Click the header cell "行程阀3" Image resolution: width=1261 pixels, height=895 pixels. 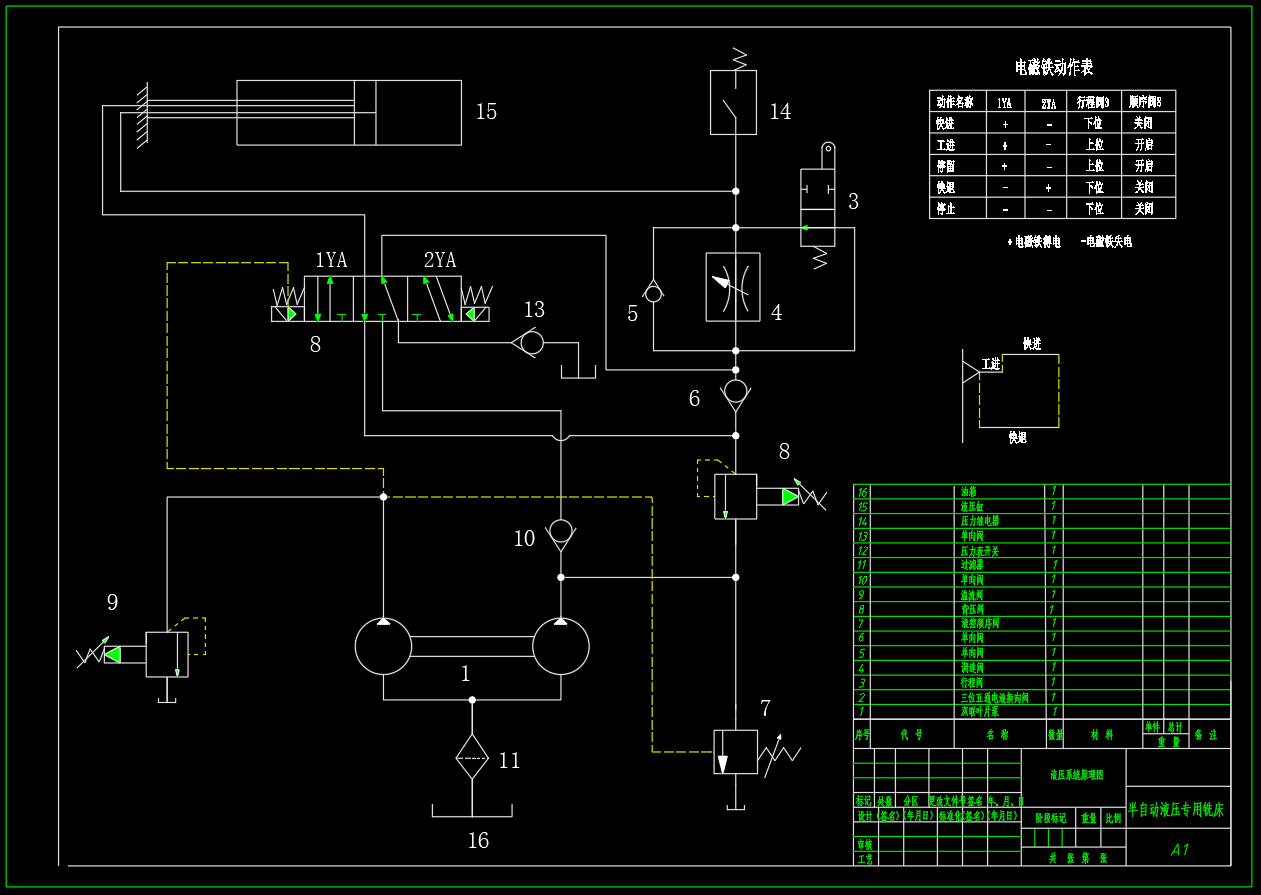1092,102
